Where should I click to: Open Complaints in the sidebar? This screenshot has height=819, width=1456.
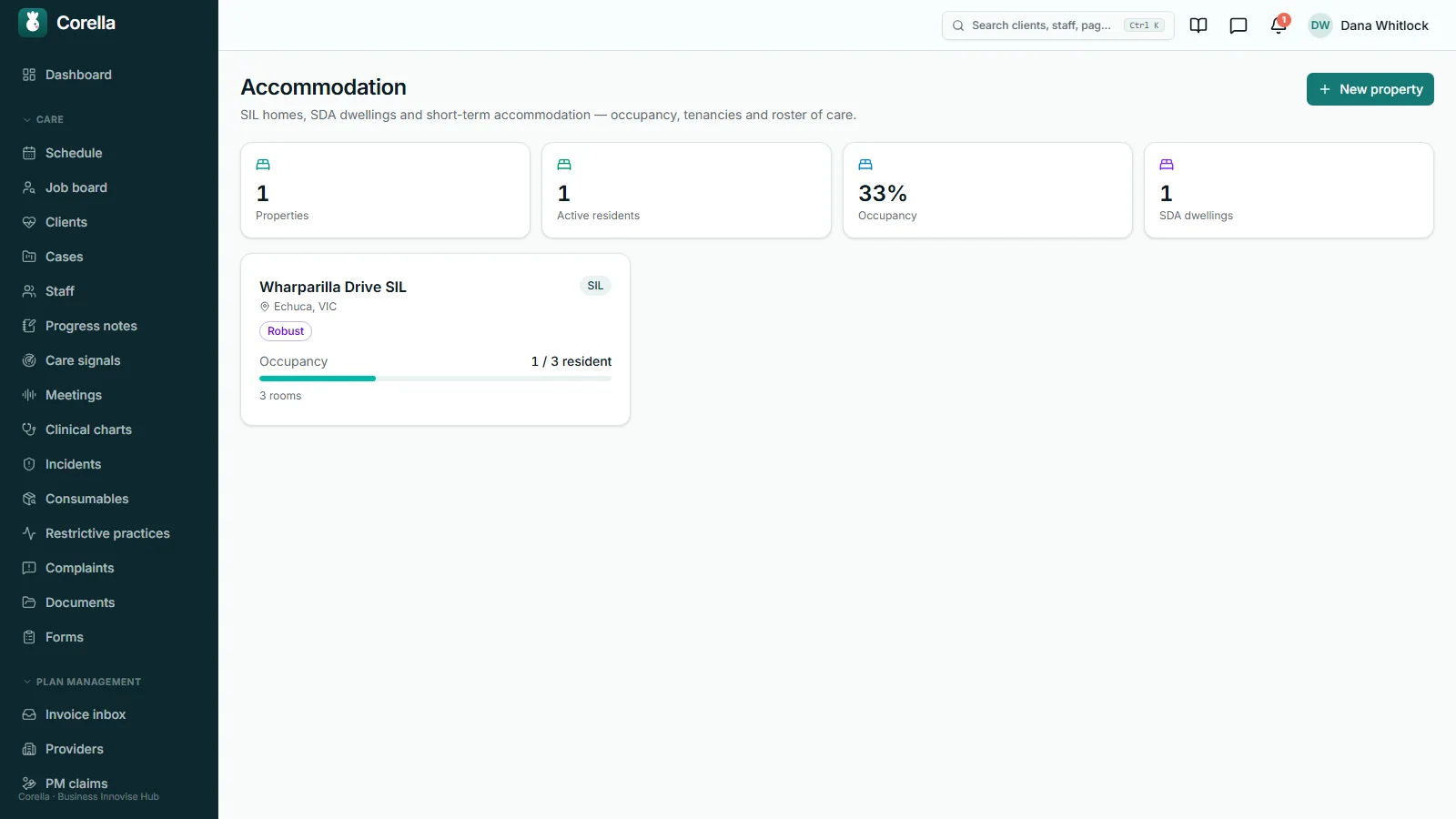(x=109, y=568)
